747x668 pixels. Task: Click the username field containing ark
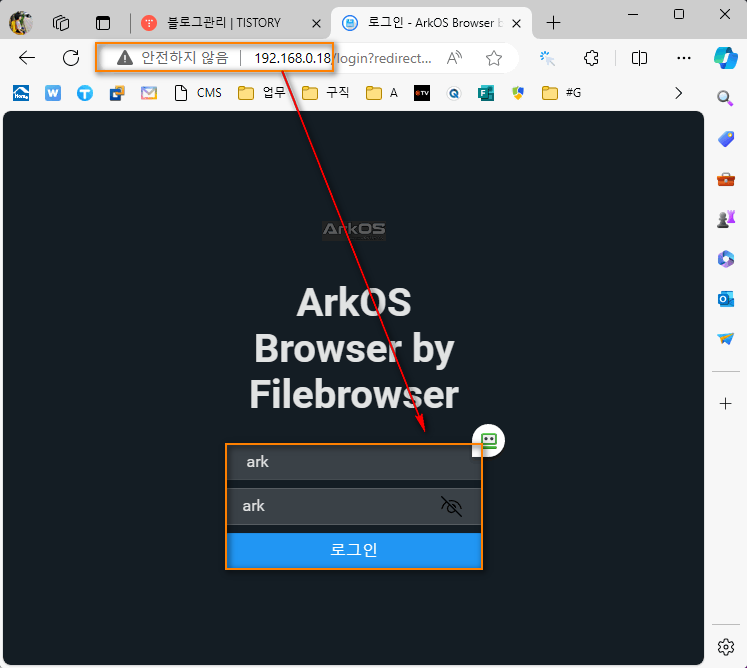point(353,462)
